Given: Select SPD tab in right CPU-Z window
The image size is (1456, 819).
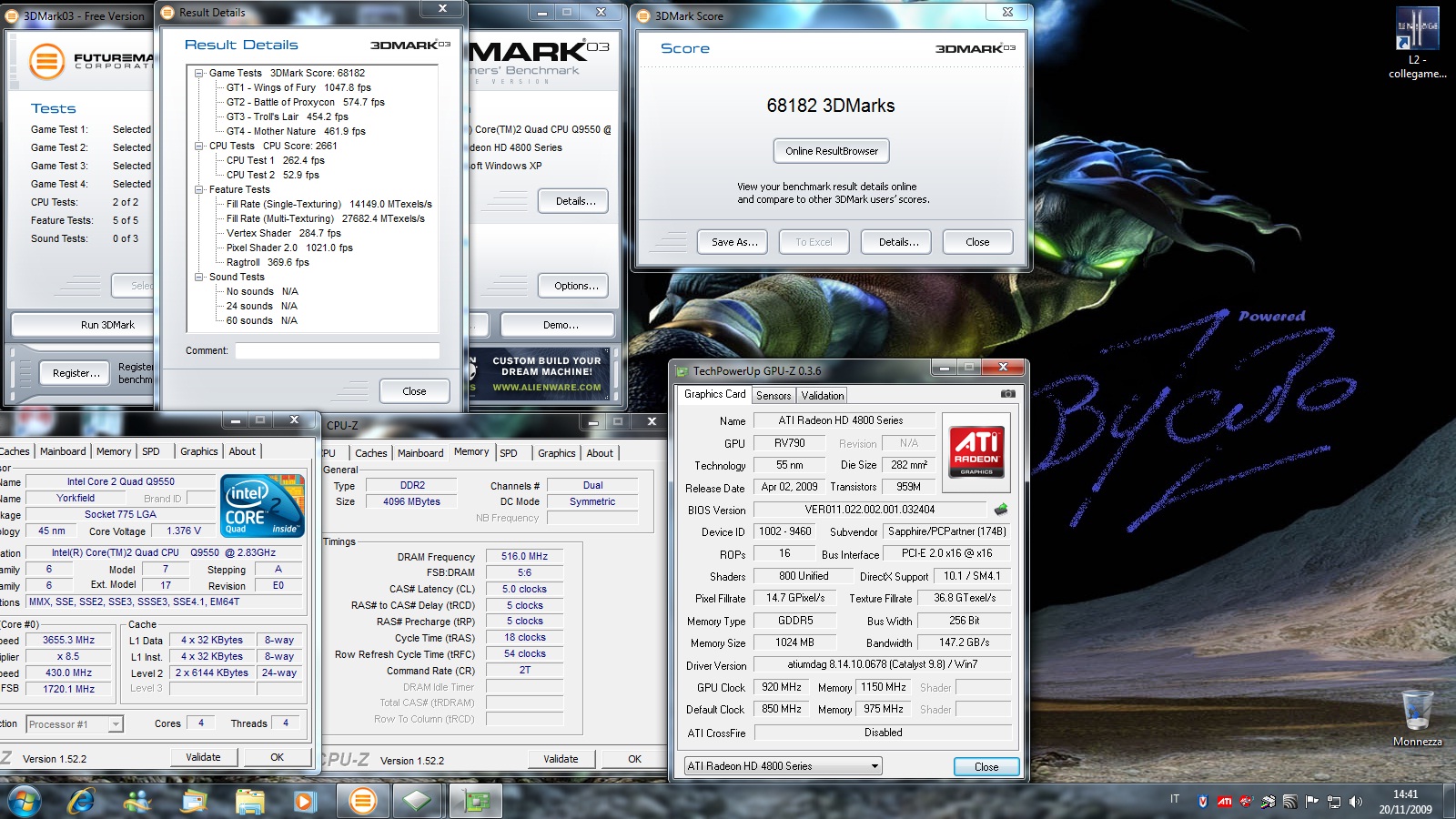Looking at the screenshot, I should click(509, 453).
